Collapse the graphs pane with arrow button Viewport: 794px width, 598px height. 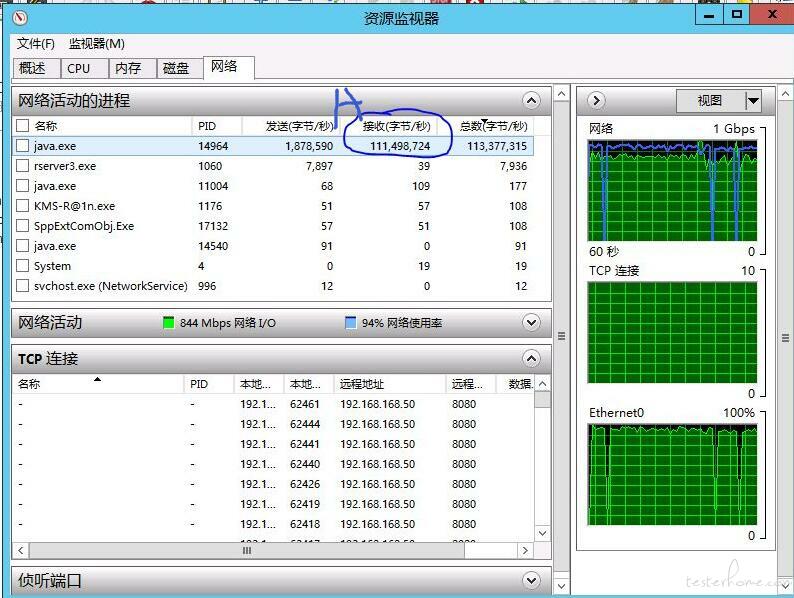[597, 100]
